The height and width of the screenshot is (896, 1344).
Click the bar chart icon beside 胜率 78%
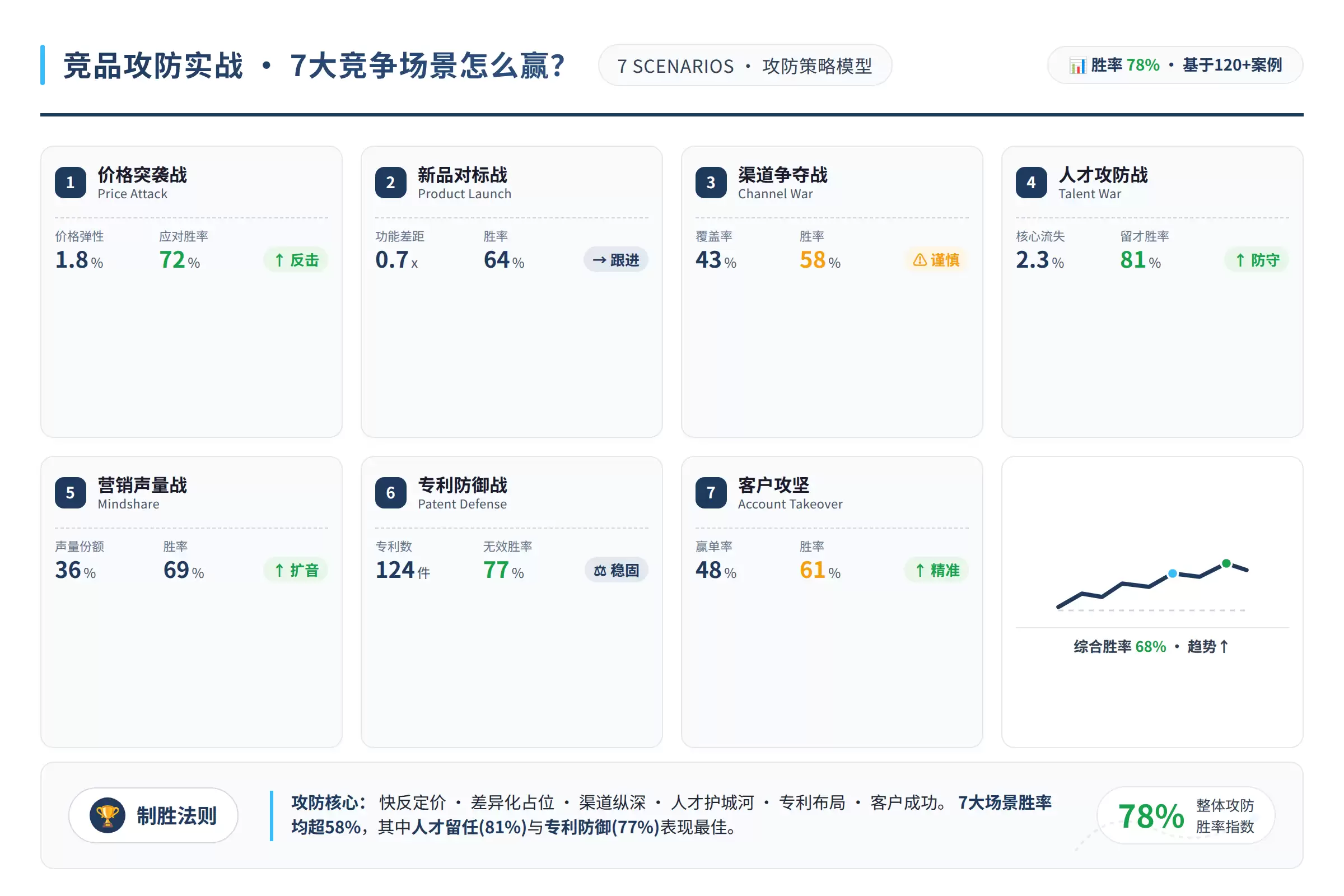pos(1077,66)
